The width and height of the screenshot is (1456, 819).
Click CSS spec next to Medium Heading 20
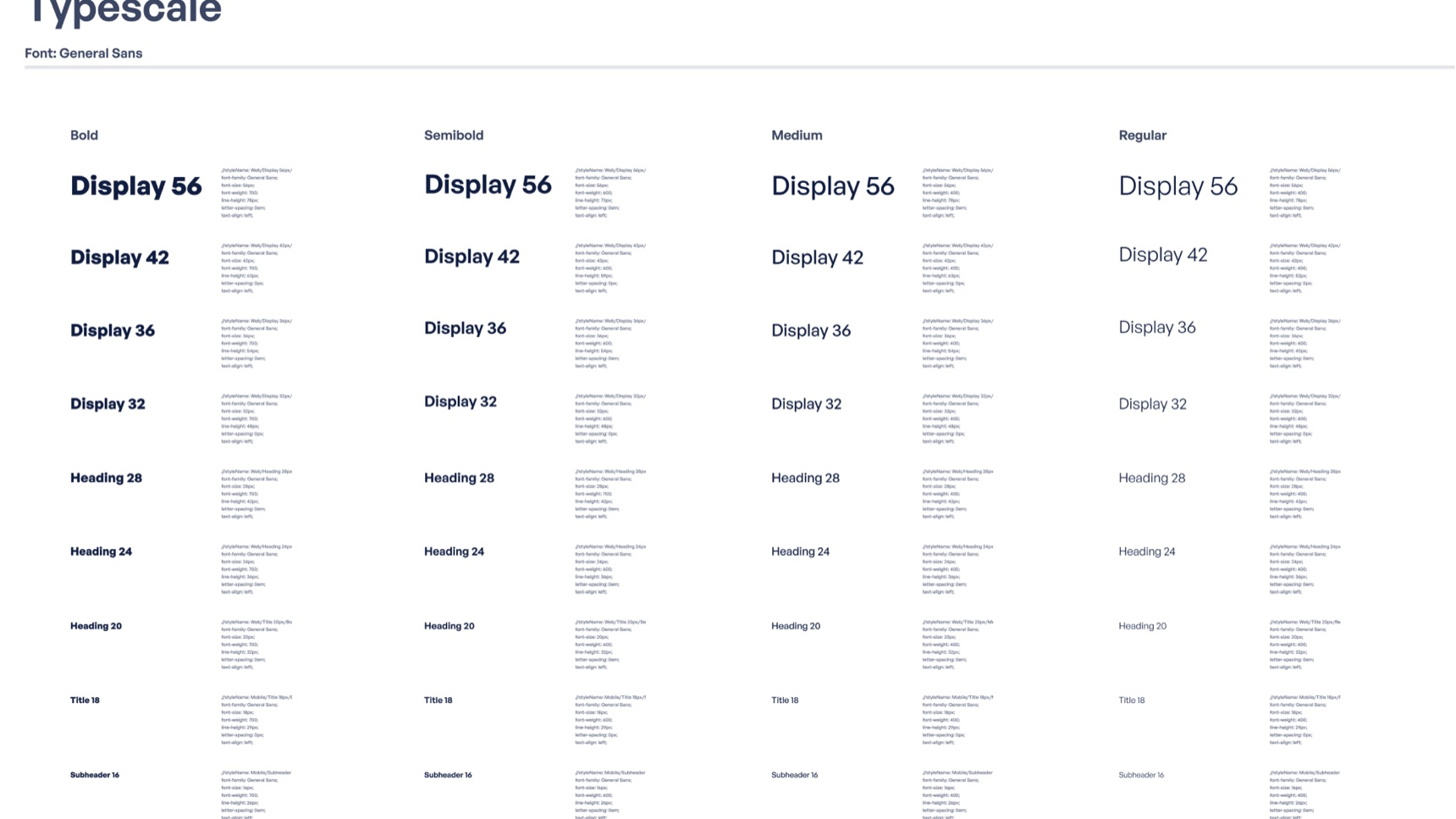(957, 645)
